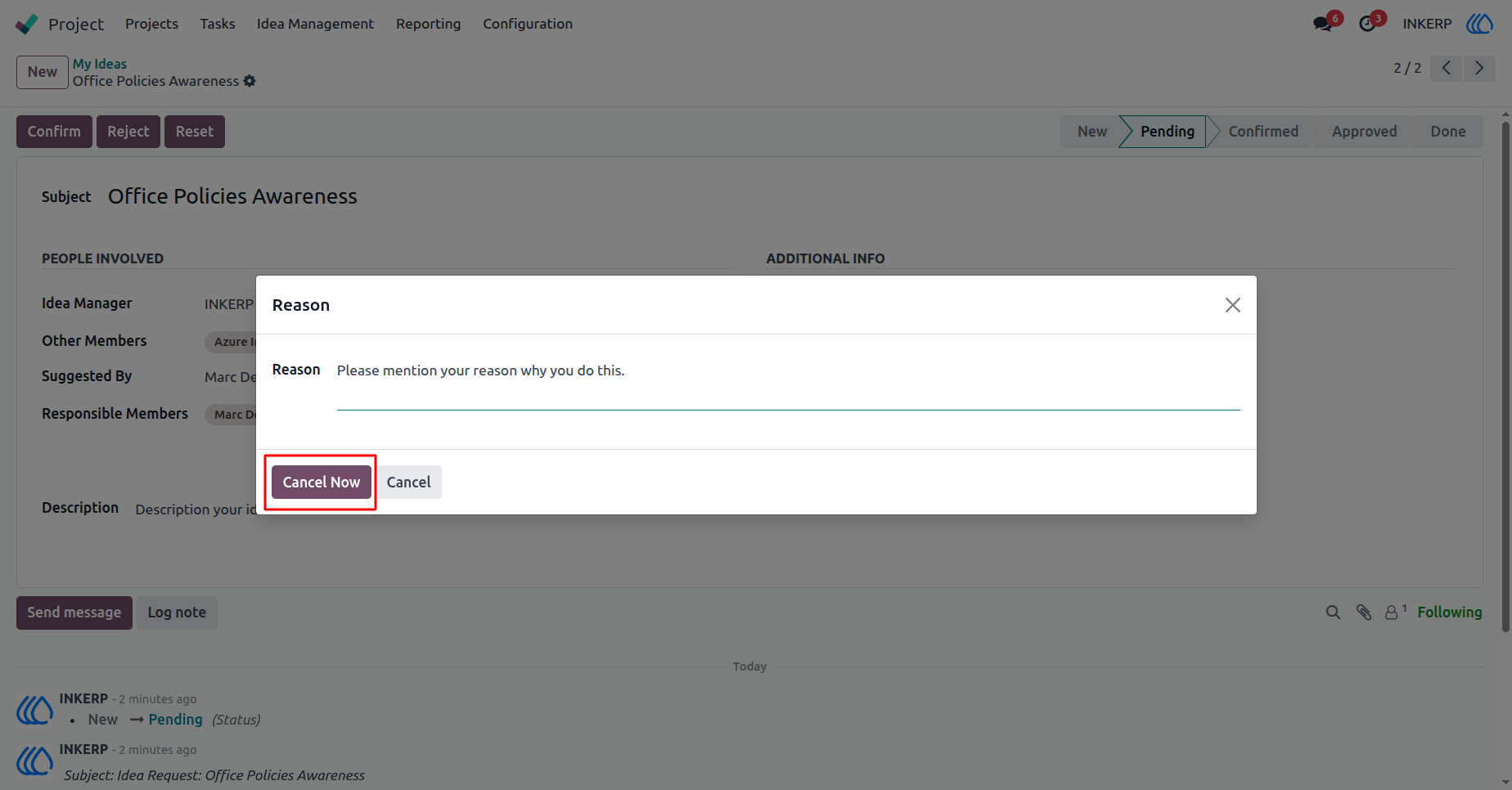Select the Done status stage
This screenshot has width=1512, height=790.
[1447, 132]
